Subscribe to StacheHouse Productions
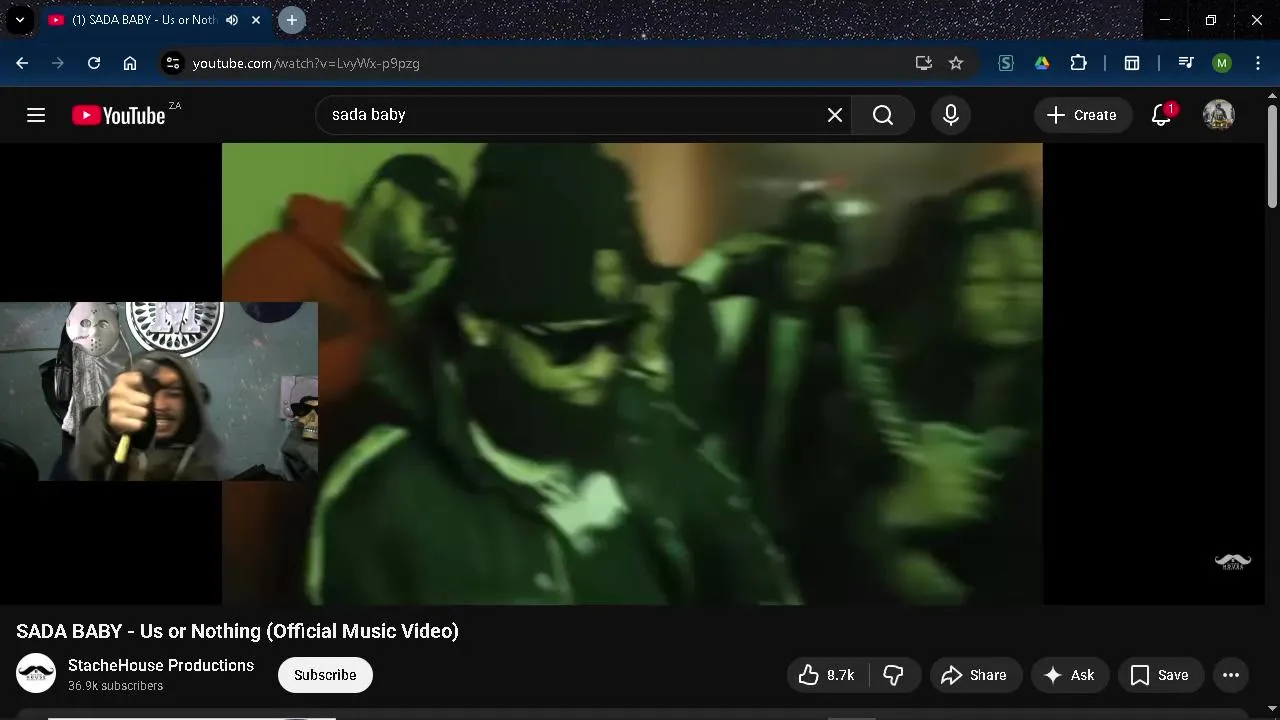Screen dimensions: 1280x720 325,675
